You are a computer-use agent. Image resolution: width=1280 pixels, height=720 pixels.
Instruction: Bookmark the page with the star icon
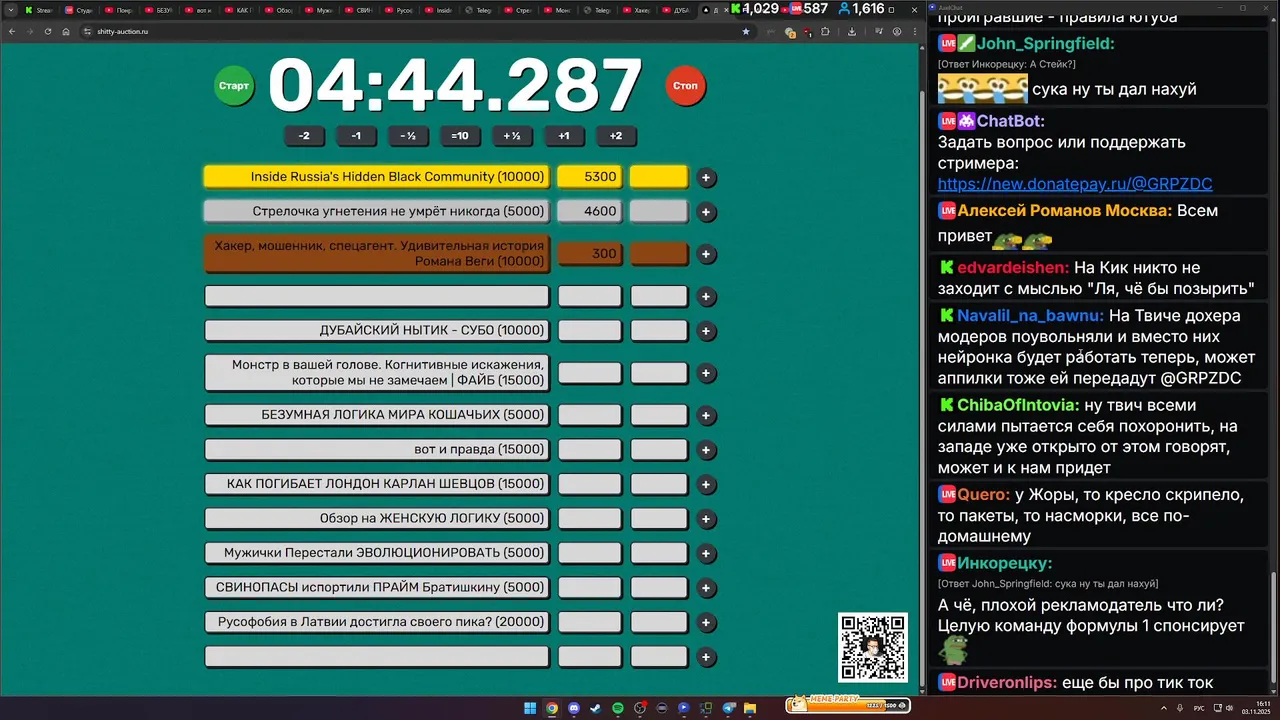[745, 31]
